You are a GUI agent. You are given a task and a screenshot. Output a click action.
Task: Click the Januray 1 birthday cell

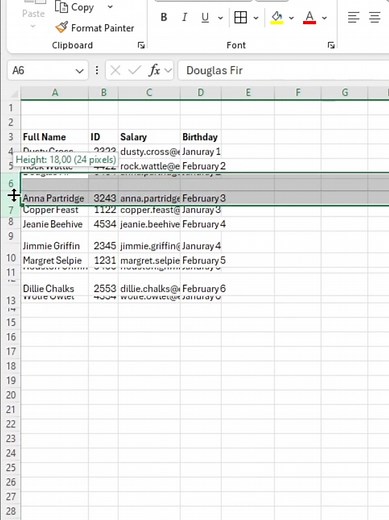click(201, 152)
